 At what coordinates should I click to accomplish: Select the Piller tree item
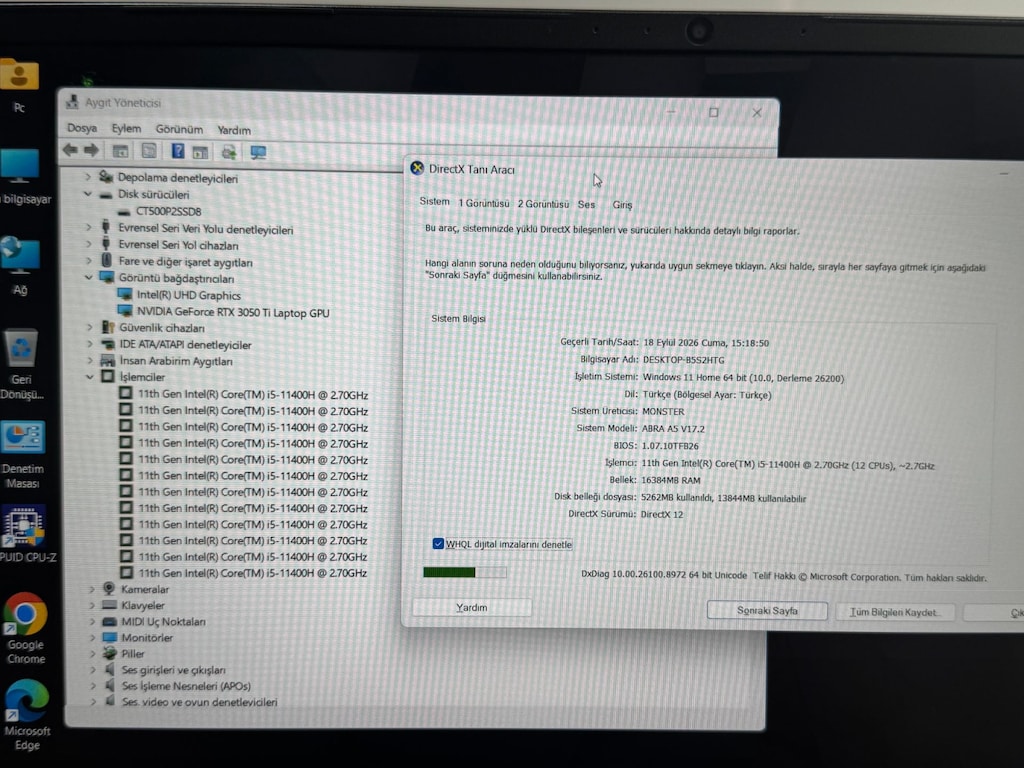(x=133, y=654)
